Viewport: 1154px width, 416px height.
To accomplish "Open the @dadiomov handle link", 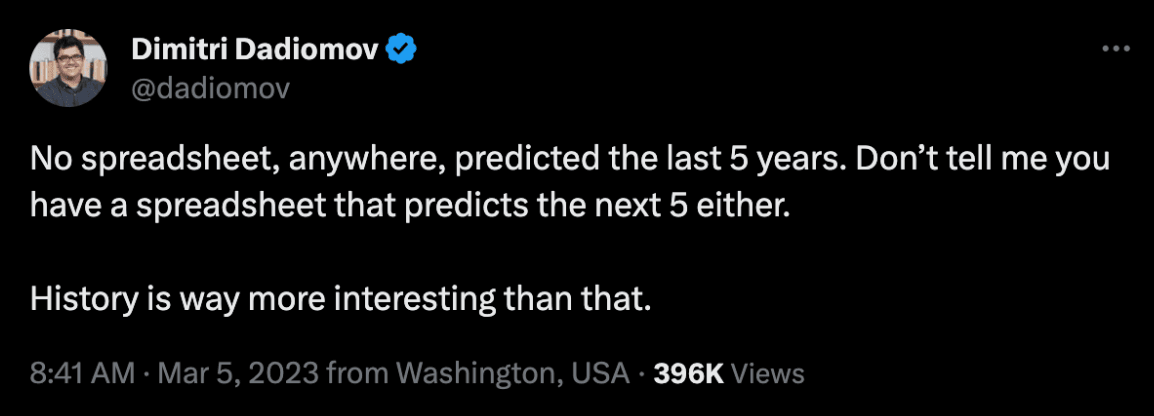I will [210, 89].
